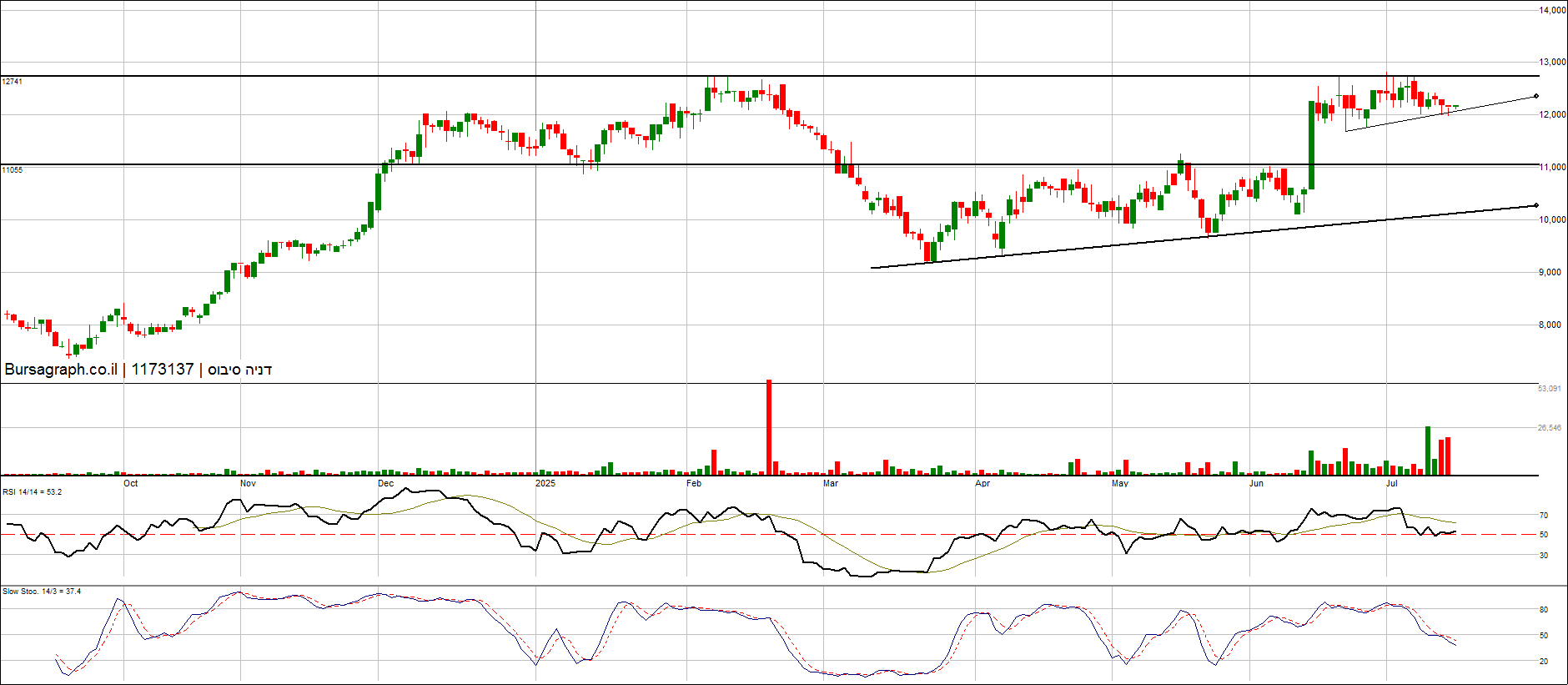Click the 14,000 price axis label
1568x685 pixels.
pos(1551,11)
